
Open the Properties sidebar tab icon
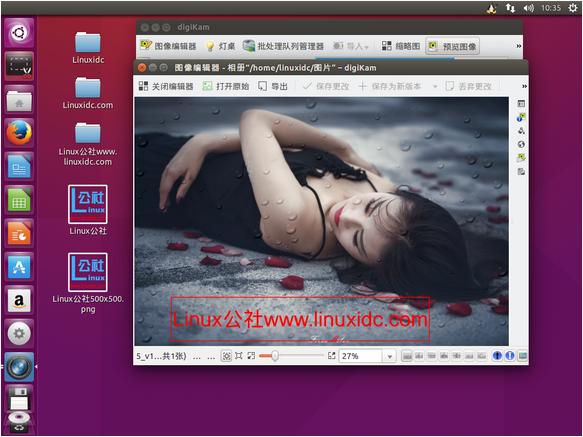tap(521, 104)
